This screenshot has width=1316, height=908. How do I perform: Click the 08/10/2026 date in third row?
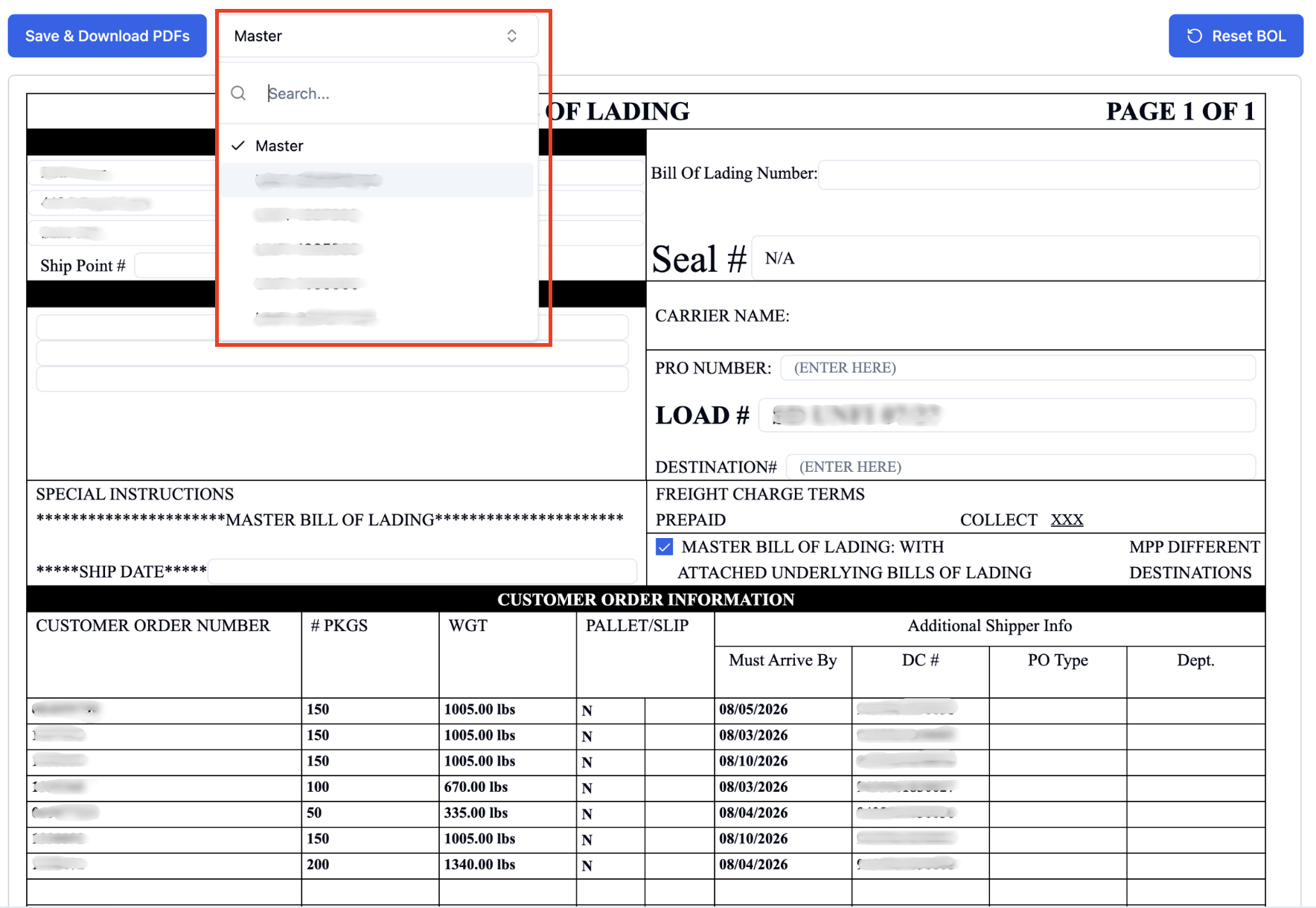(782, 761)
